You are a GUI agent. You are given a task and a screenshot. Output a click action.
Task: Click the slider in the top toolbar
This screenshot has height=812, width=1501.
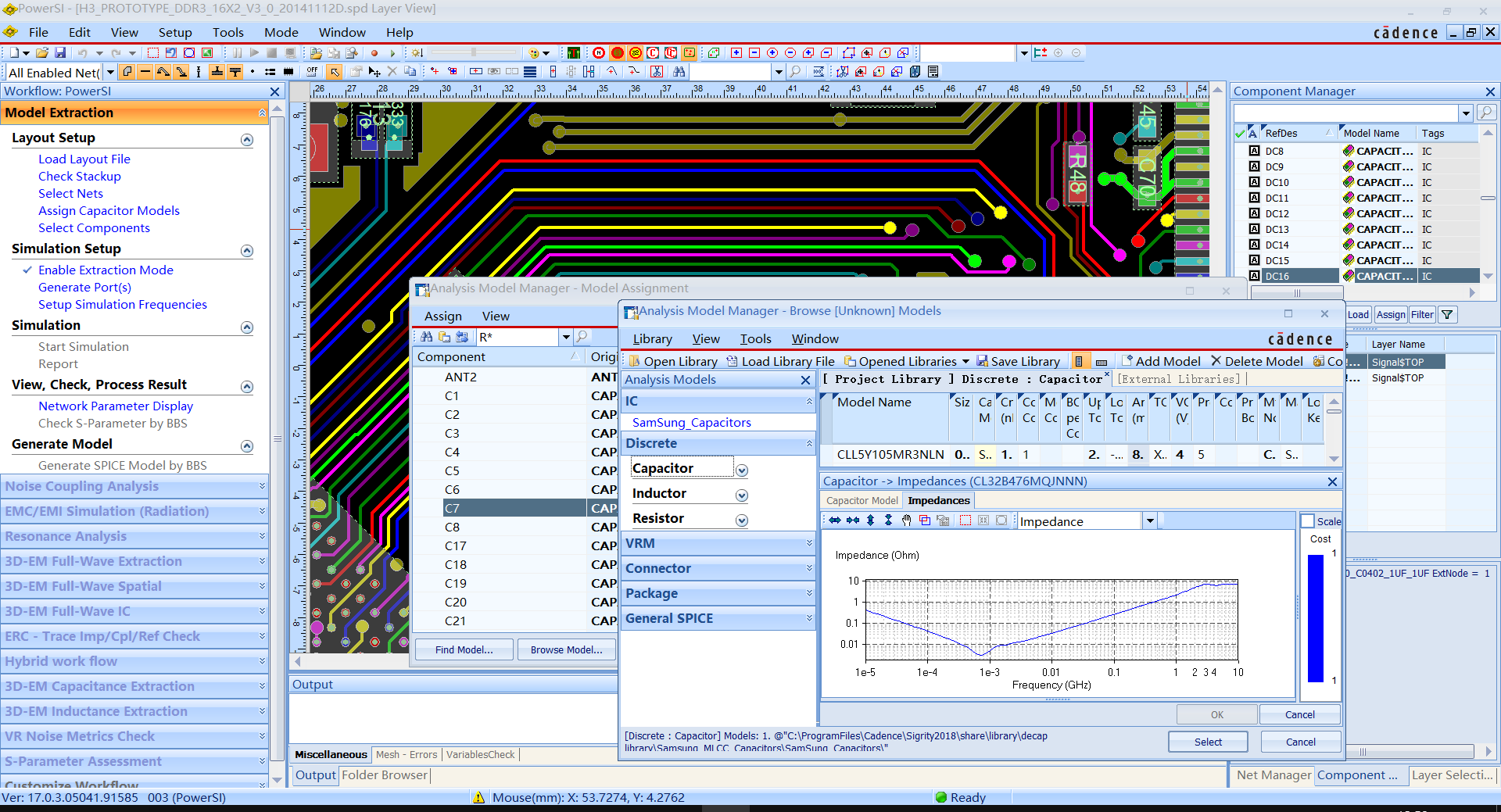pyautogui.click(x=473, y=52)
